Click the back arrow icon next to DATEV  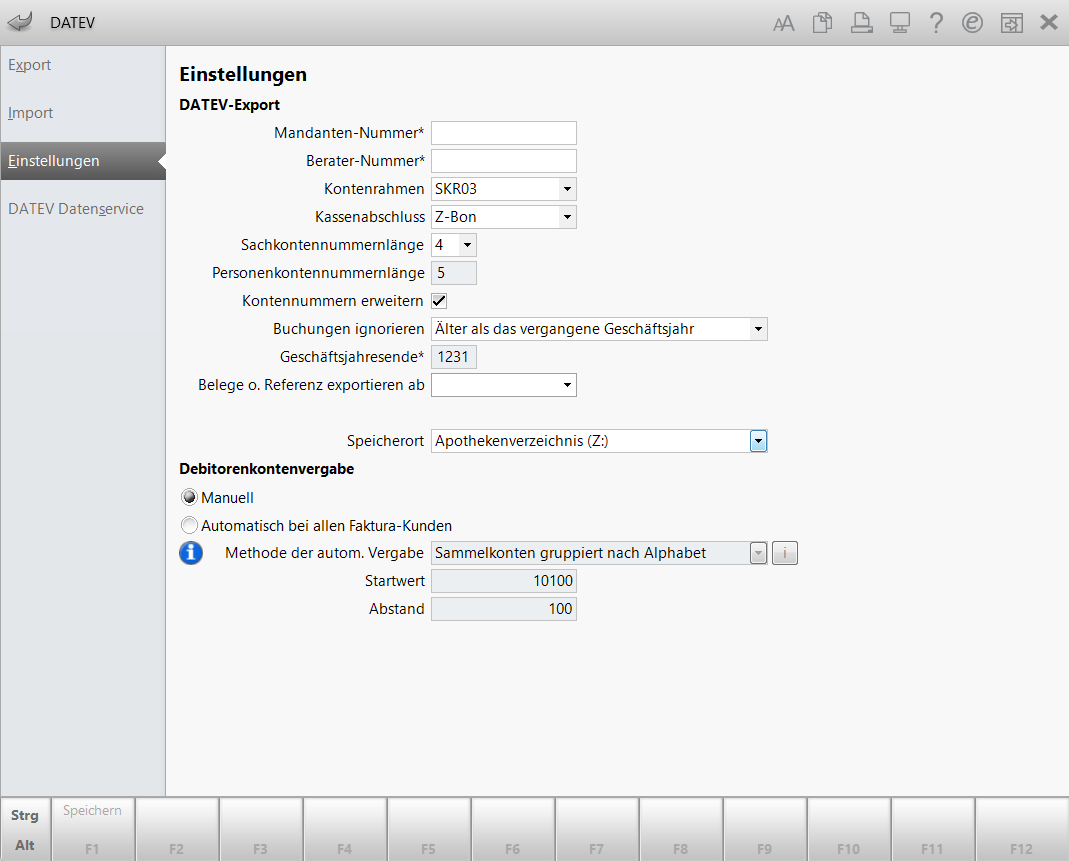pyautogui.click(x=19, y=22)
